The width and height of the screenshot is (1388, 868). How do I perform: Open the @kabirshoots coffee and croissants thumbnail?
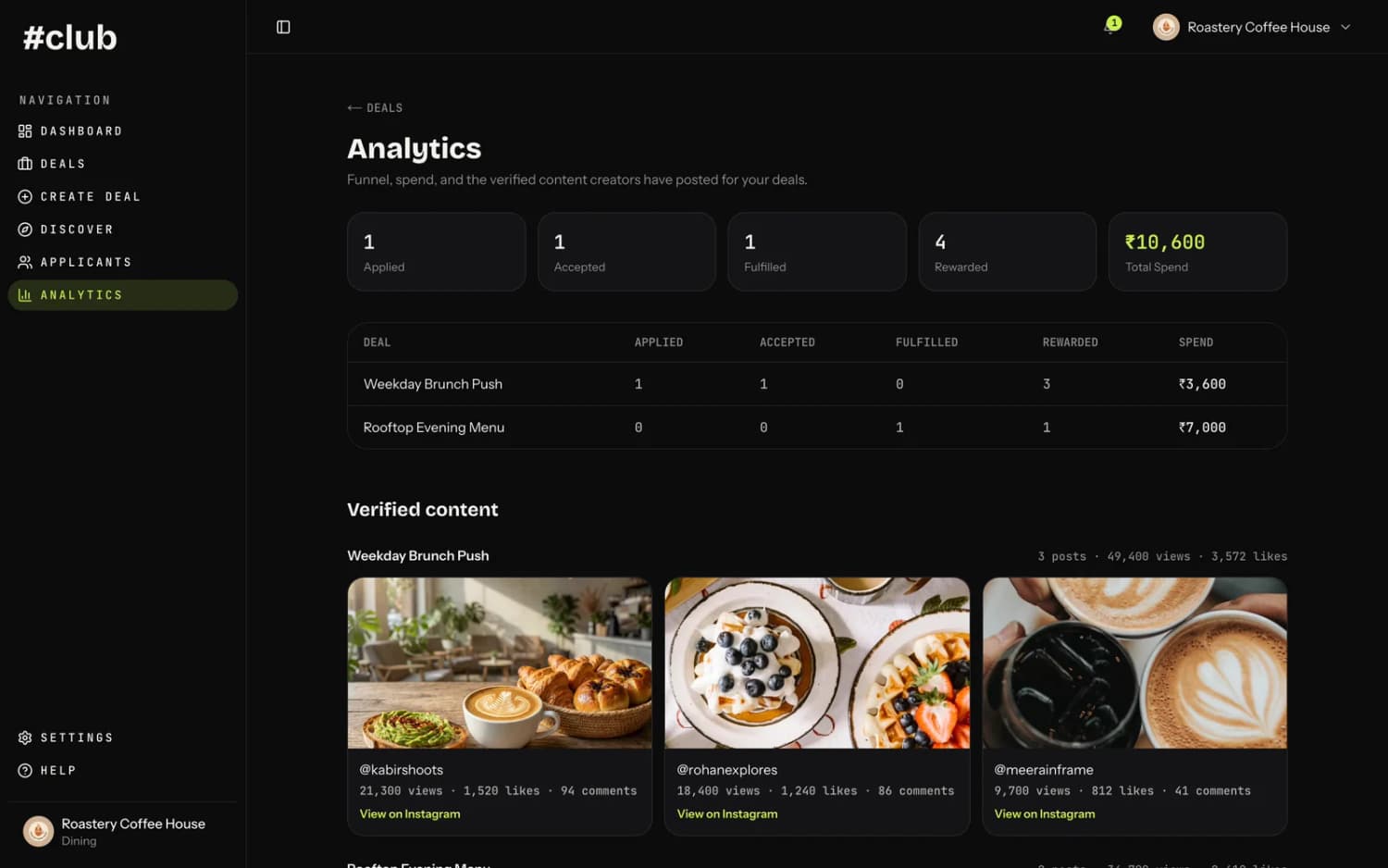500,663
